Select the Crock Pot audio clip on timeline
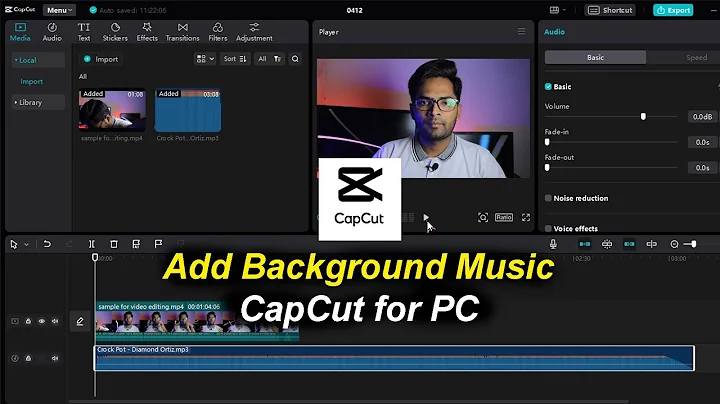720x404 pixels. tap(394, 358)
